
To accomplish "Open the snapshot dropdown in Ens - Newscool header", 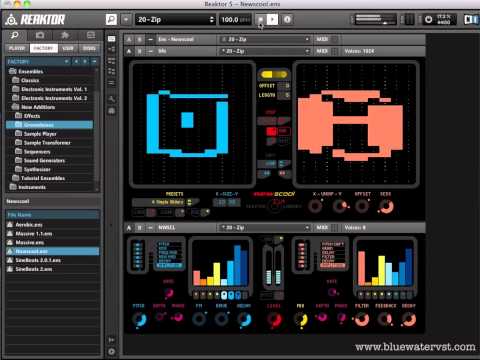I will click(x=265, y=39).
